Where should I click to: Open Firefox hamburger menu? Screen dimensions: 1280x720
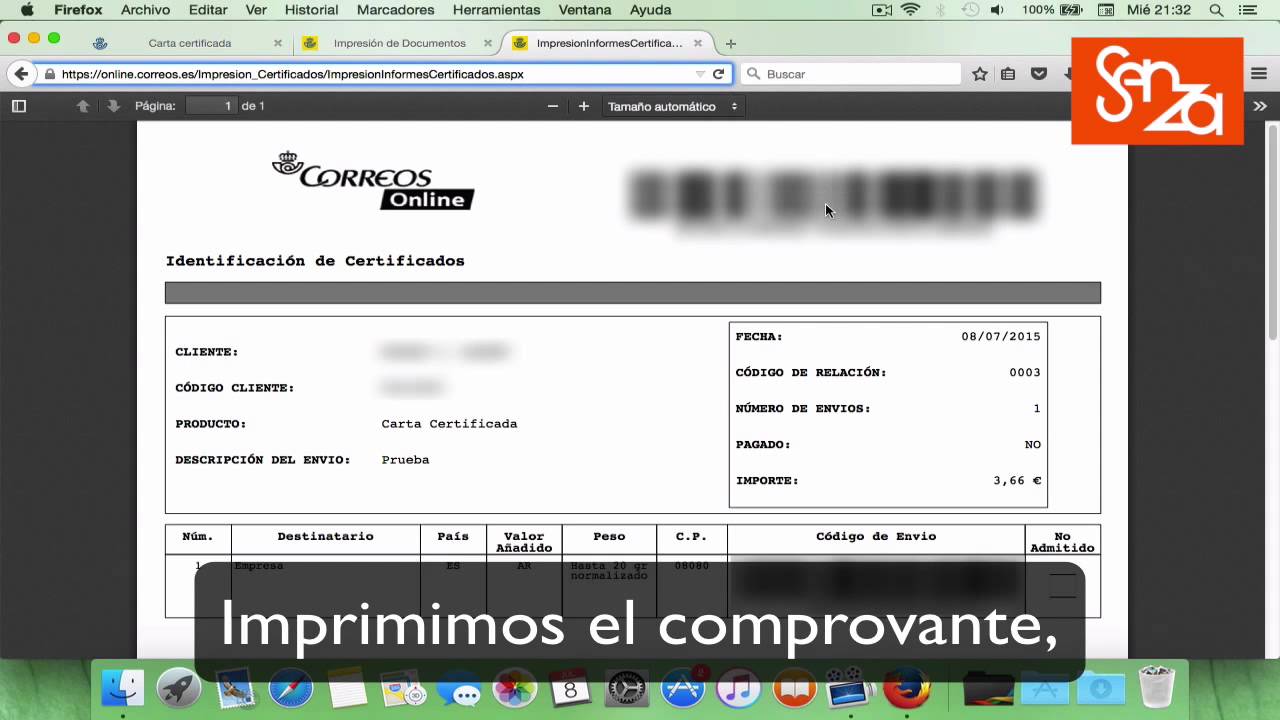click(1259, 74)
